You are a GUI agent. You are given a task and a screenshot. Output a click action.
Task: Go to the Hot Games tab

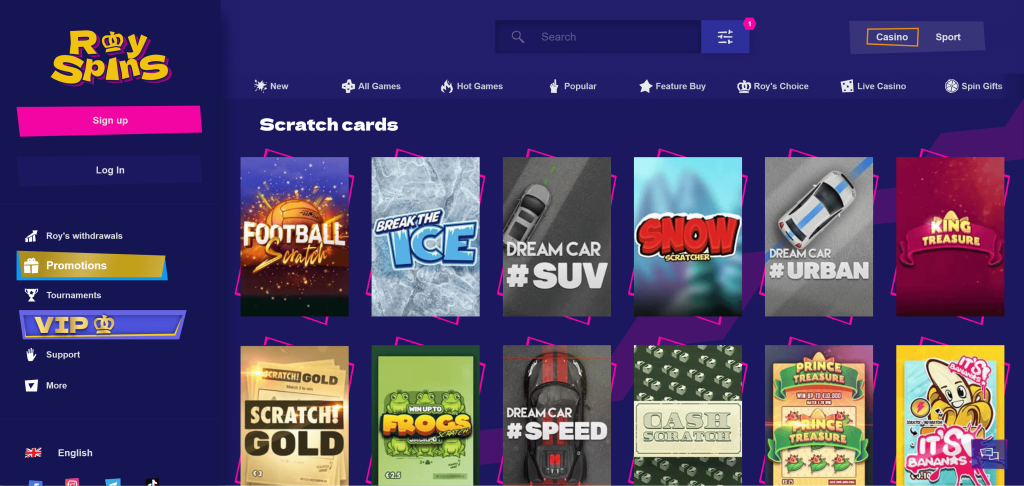tap(471, 86)
